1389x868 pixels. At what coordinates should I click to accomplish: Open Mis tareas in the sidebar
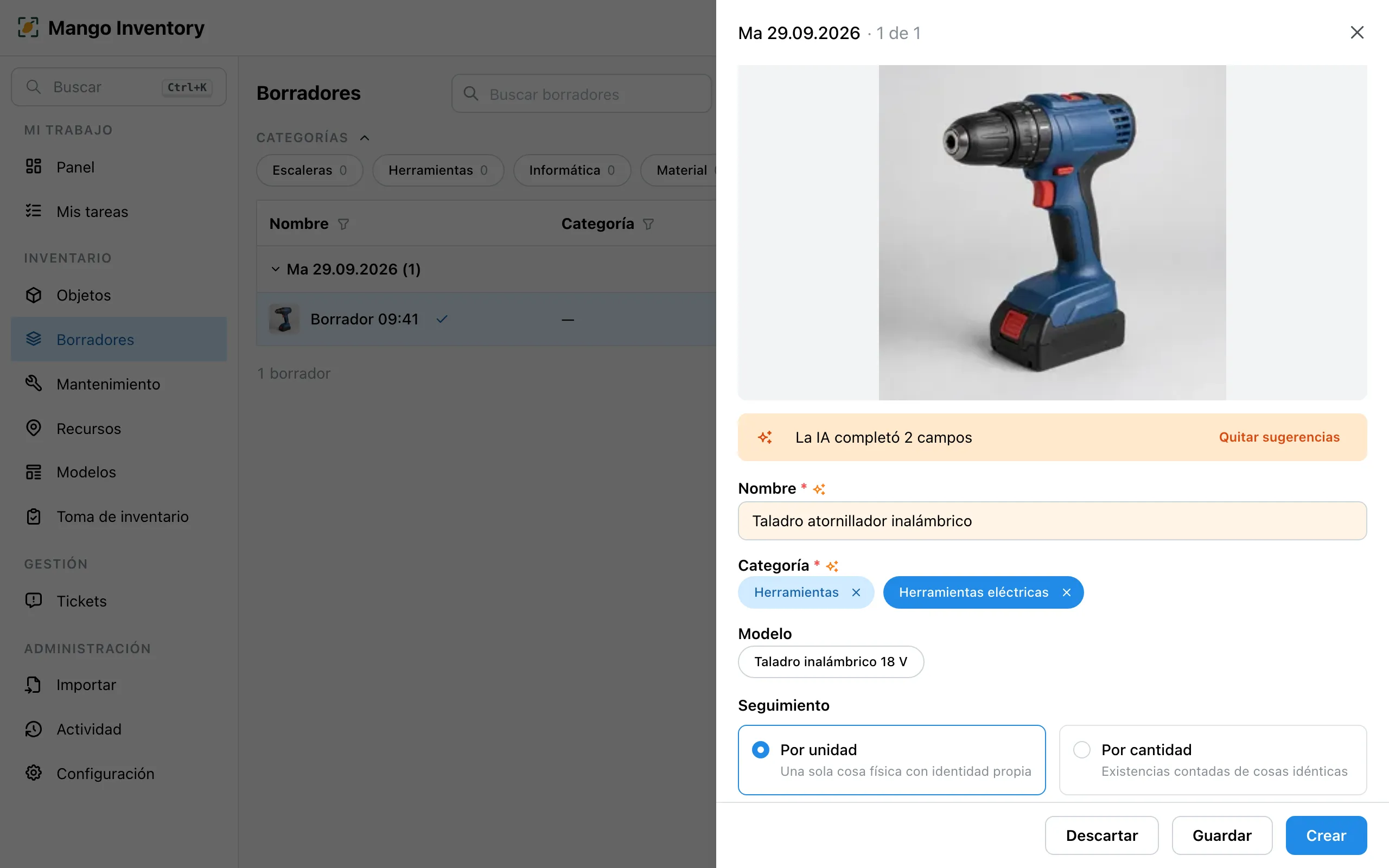pyautogui.click(x=119, y=211)
